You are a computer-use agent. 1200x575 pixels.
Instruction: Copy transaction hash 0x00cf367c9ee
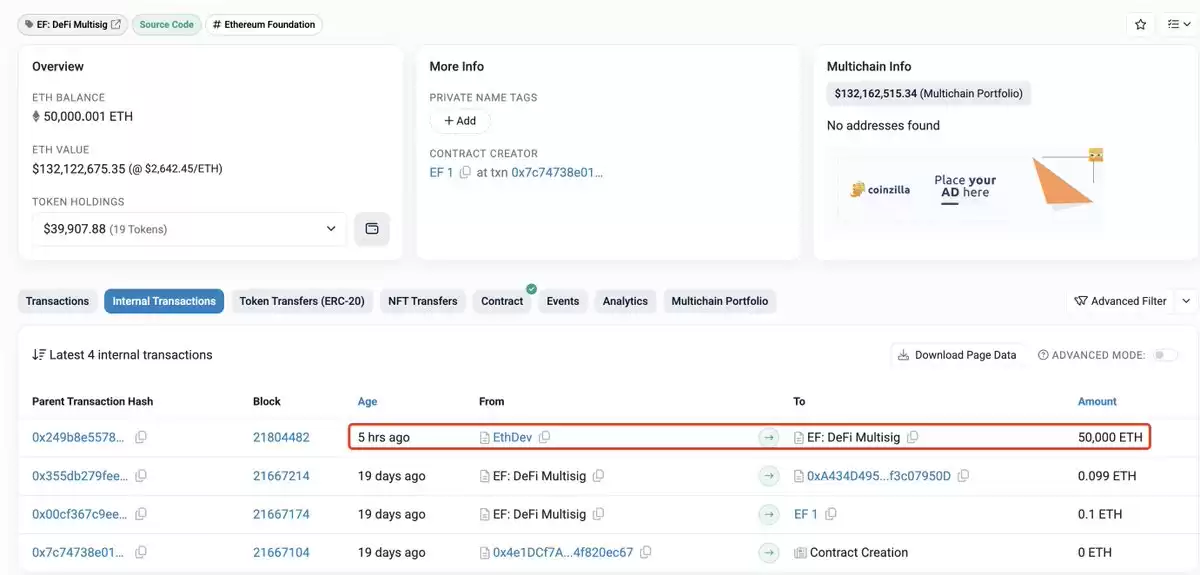141,514
